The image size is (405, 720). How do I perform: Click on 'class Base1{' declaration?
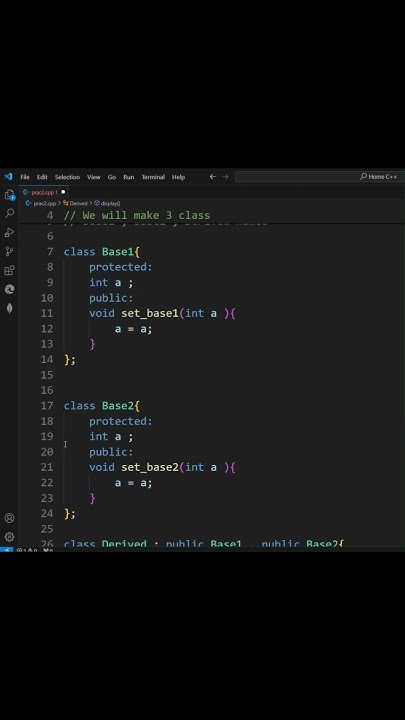click(x=101, y=252)
